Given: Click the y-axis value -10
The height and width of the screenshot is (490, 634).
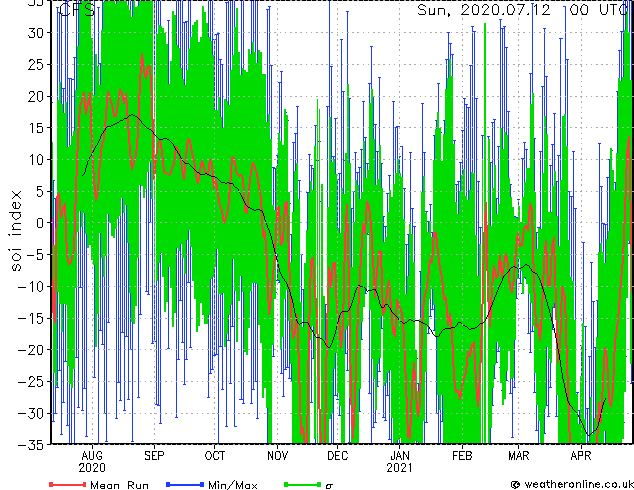Looking at the screenshot, I should click(31, 286).
